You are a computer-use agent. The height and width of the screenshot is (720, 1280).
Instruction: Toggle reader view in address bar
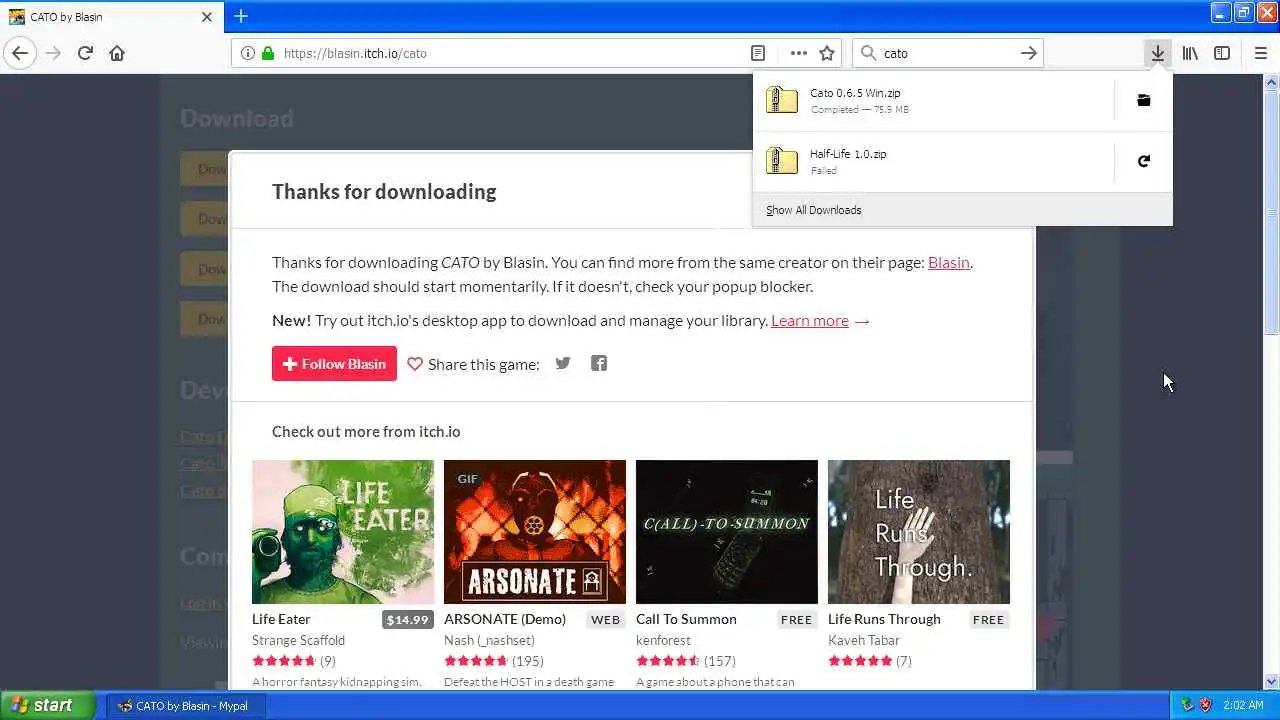tap(758, 53)
